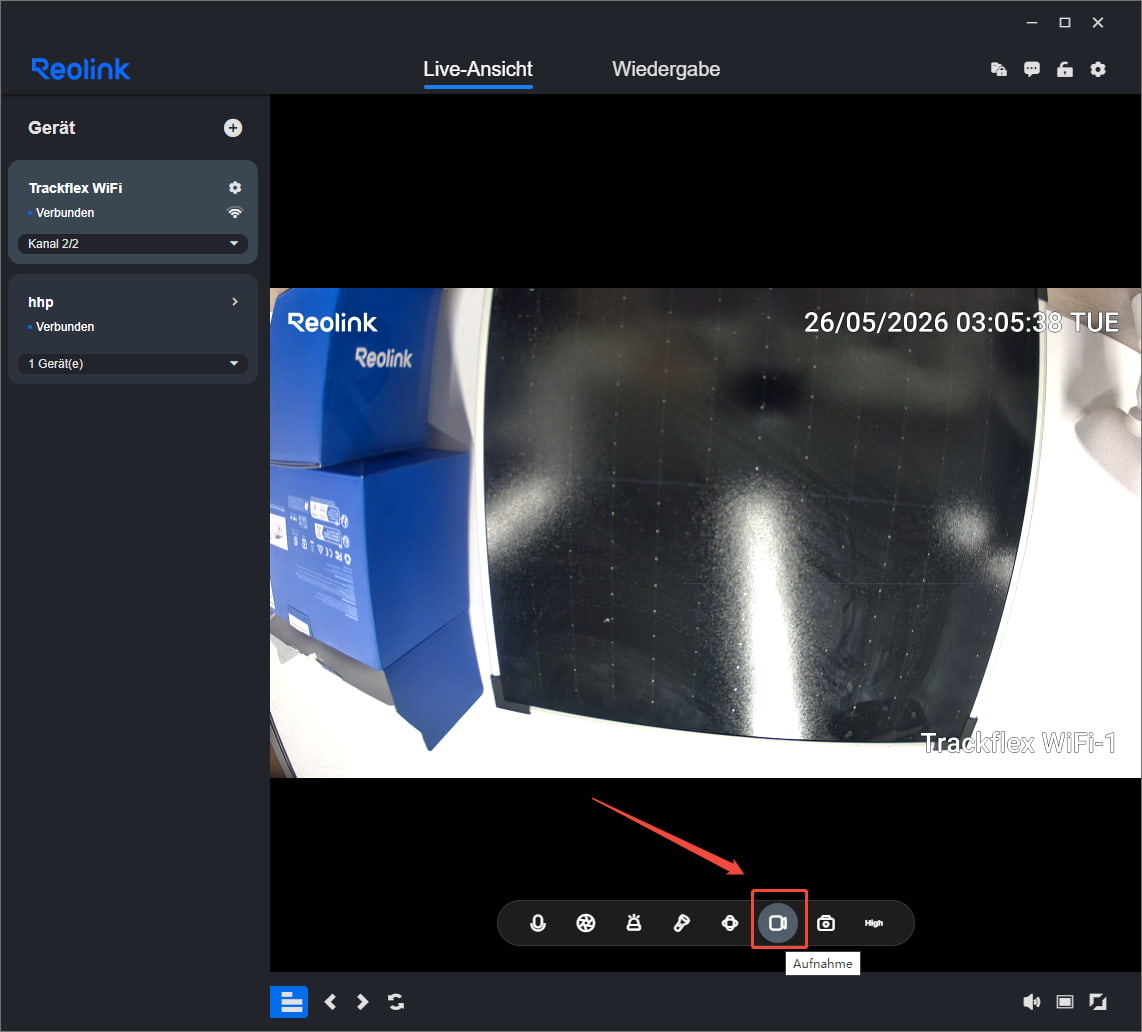Click the open padlock icon in header
This screenshot has width=1142, height=1032.
[x=1065, y=69]
